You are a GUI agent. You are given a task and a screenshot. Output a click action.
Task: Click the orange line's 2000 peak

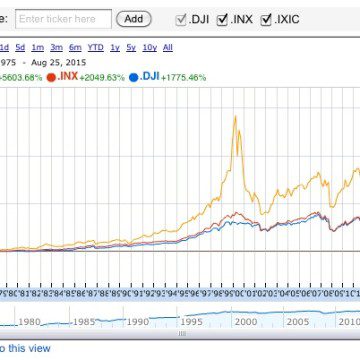(235, 116)
